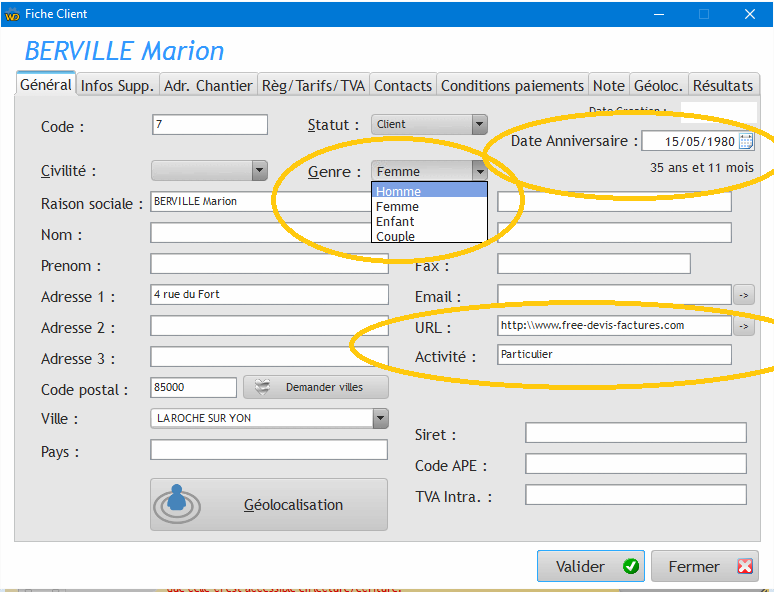Click the Prenom input field
Image resolution: width=774 pixels, height=592 pixels.
coord(270,264)
